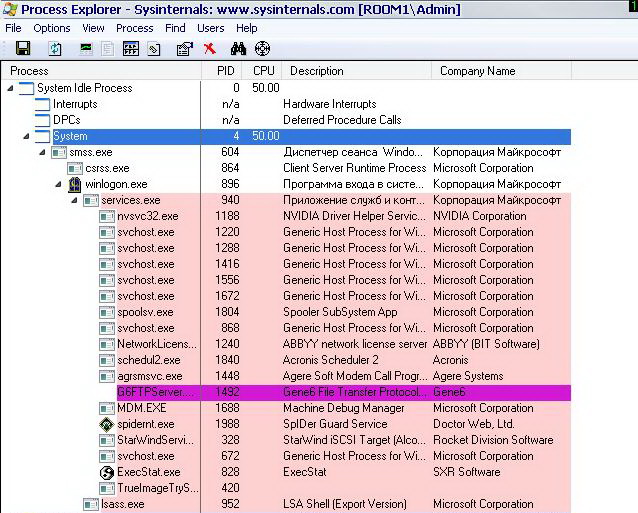This screenshot has height=513, width=638.
Task: Click the binoculars Find Handle icon
Action: 238,49
